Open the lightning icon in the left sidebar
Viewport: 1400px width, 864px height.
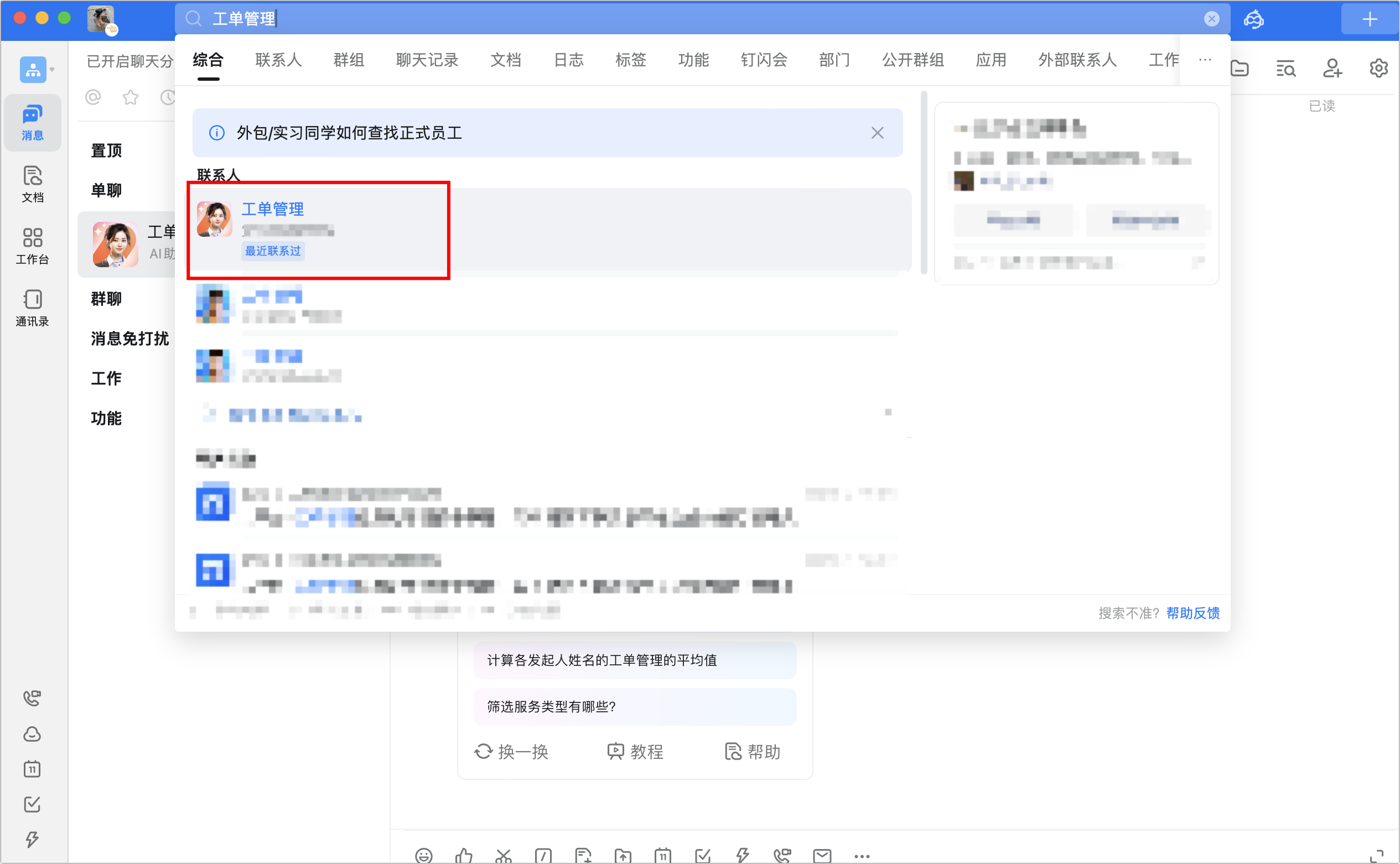pos(32,840)
